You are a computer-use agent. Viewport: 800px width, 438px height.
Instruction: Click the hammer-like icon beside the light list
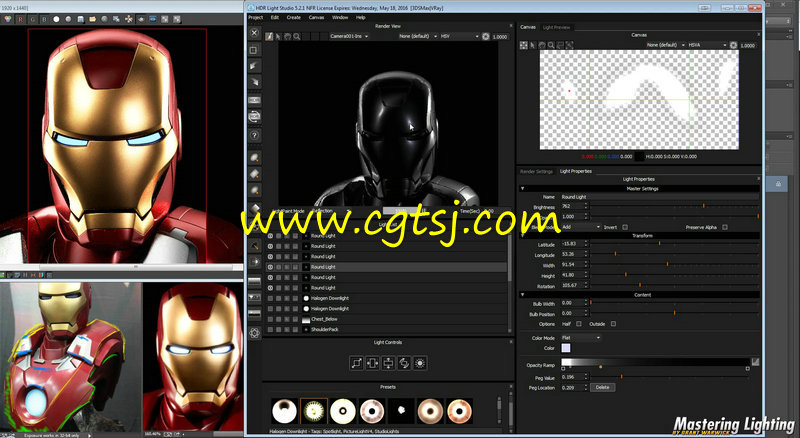click(x=254, y=246)
